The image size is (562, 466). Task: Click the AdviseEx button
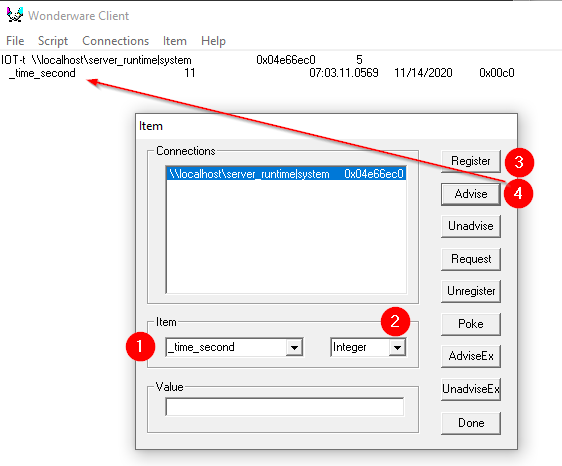tap(471, 356)
